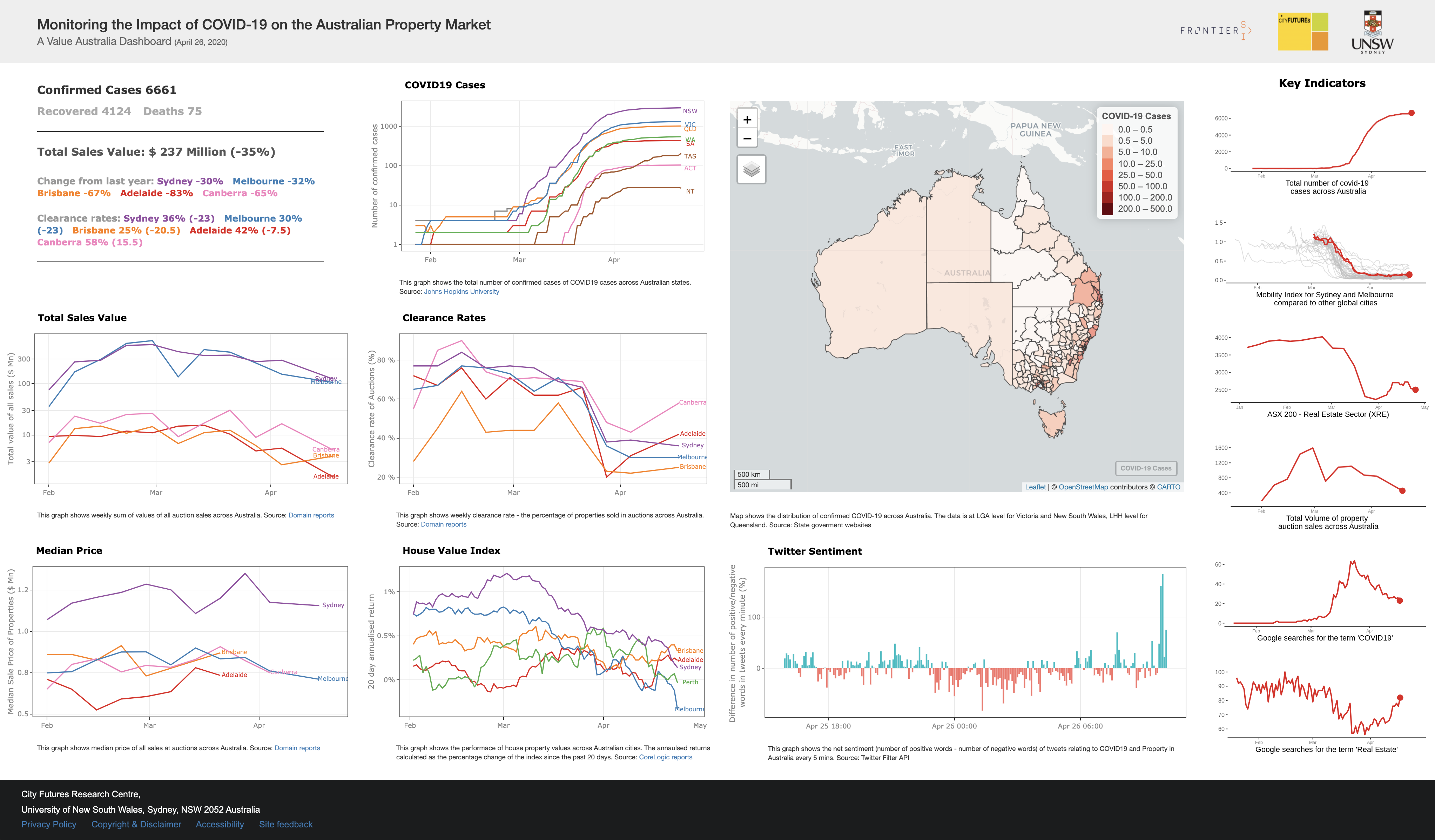Screen dimensions: 1435x840
Task: Click the City Futures logo
Action: pyautogui.click(x=1303, y=31)
